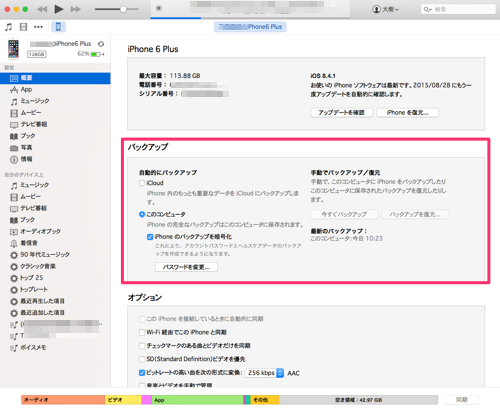Open the 256 kbps bitrate dropdown

264,373
